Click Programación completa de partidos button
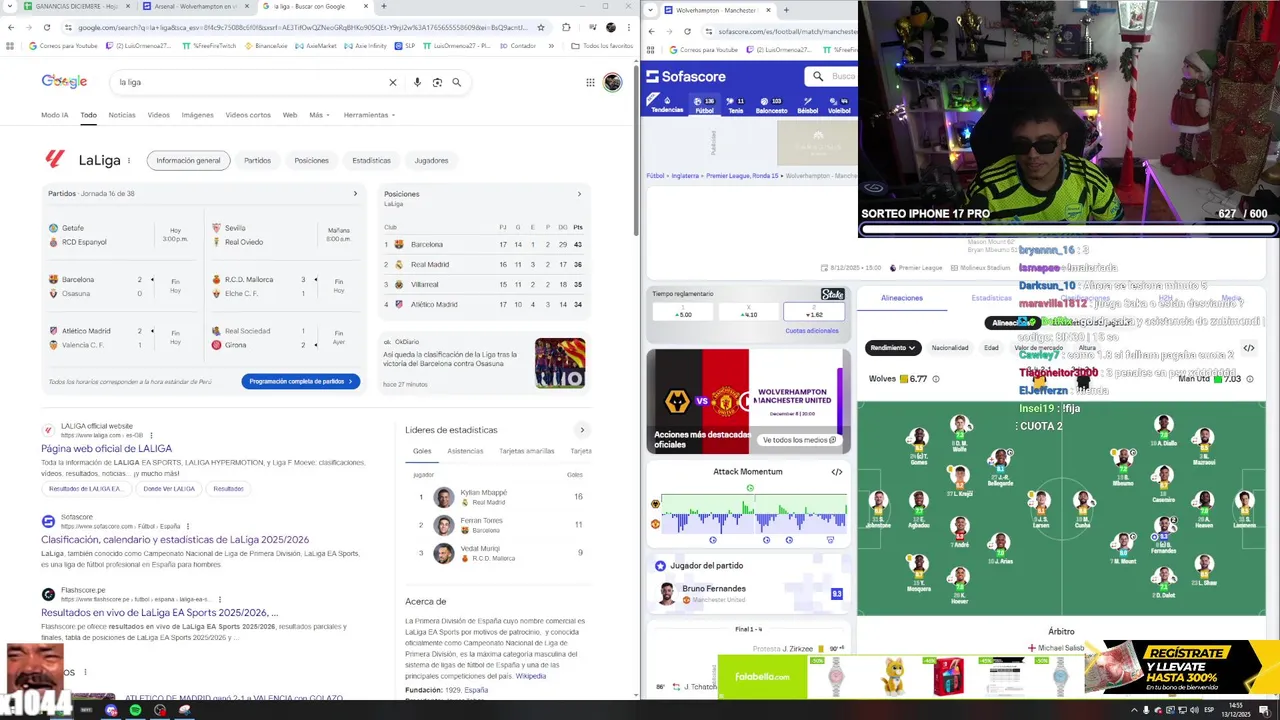This screenshot has width=1280, height=720. (300, 381)
